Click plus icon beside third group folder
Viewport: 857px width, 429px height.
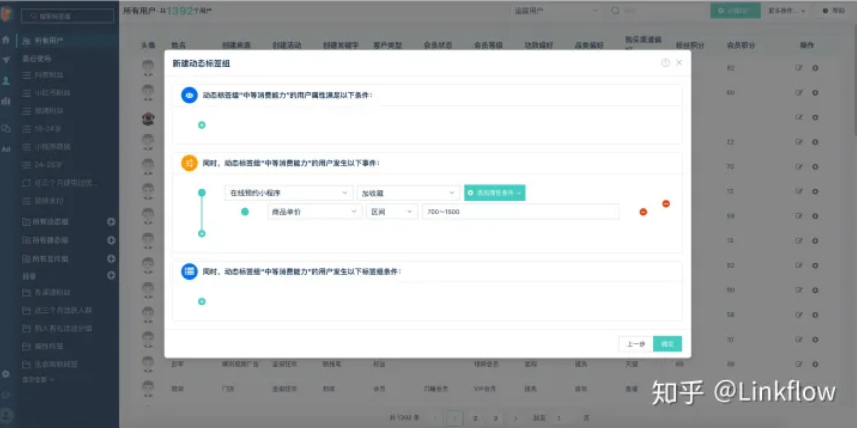coord(111,258)
